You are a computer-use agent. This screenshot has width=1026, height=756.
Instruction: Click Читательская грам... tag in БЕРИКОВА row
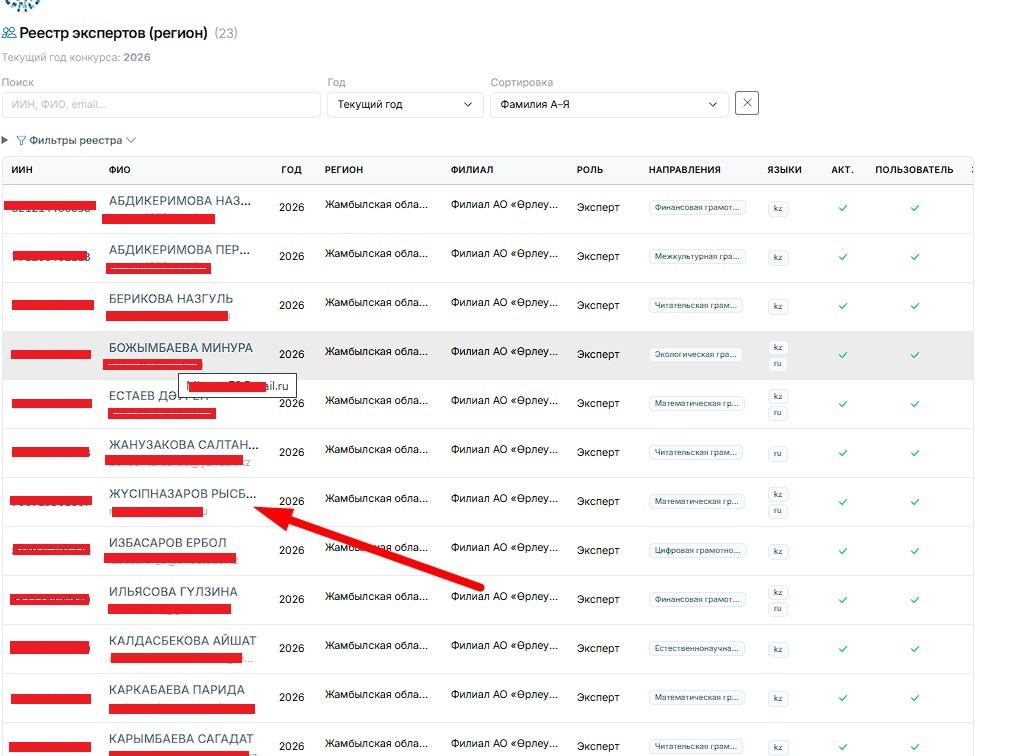pos(696,306)
